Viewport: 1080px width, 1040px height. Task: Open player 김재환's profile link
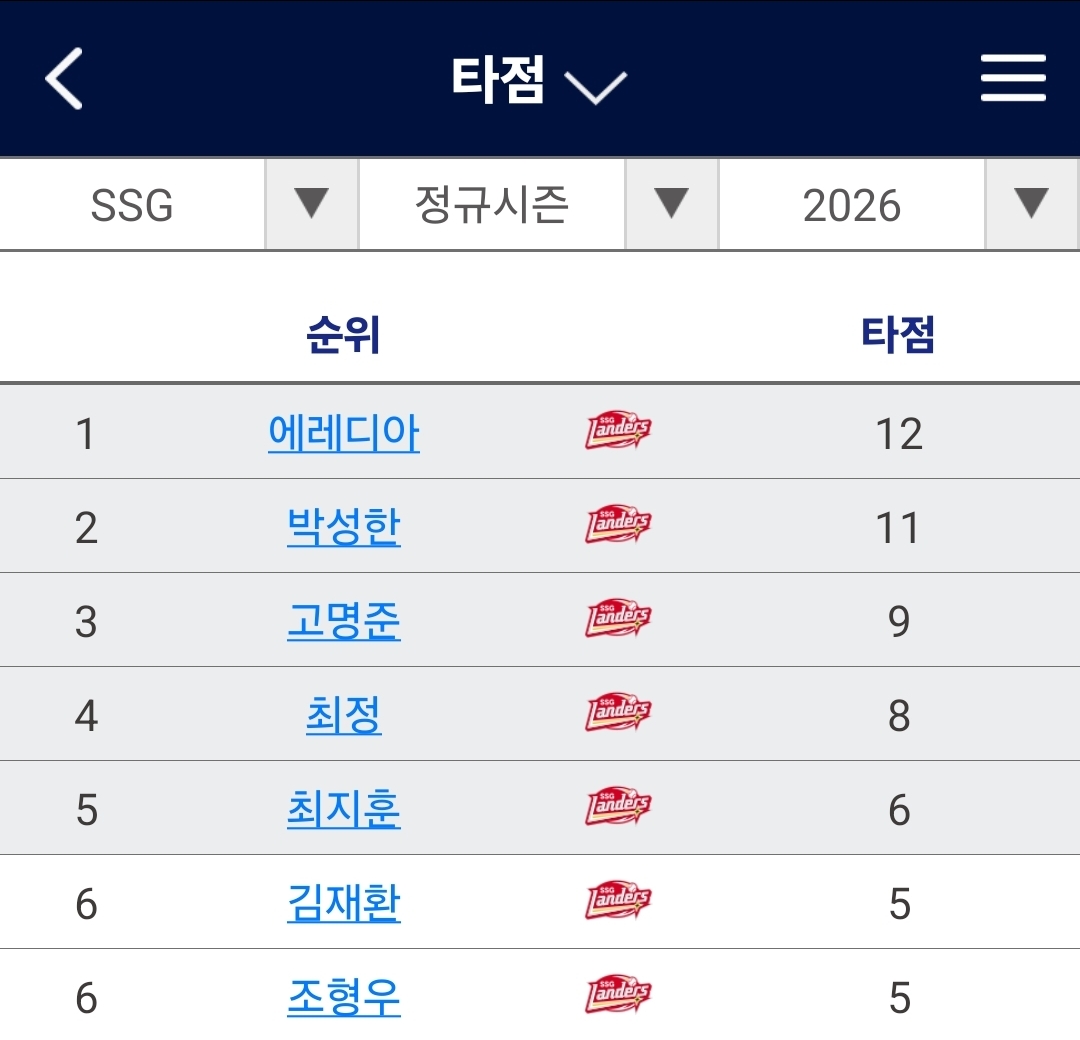coord(344,903)
